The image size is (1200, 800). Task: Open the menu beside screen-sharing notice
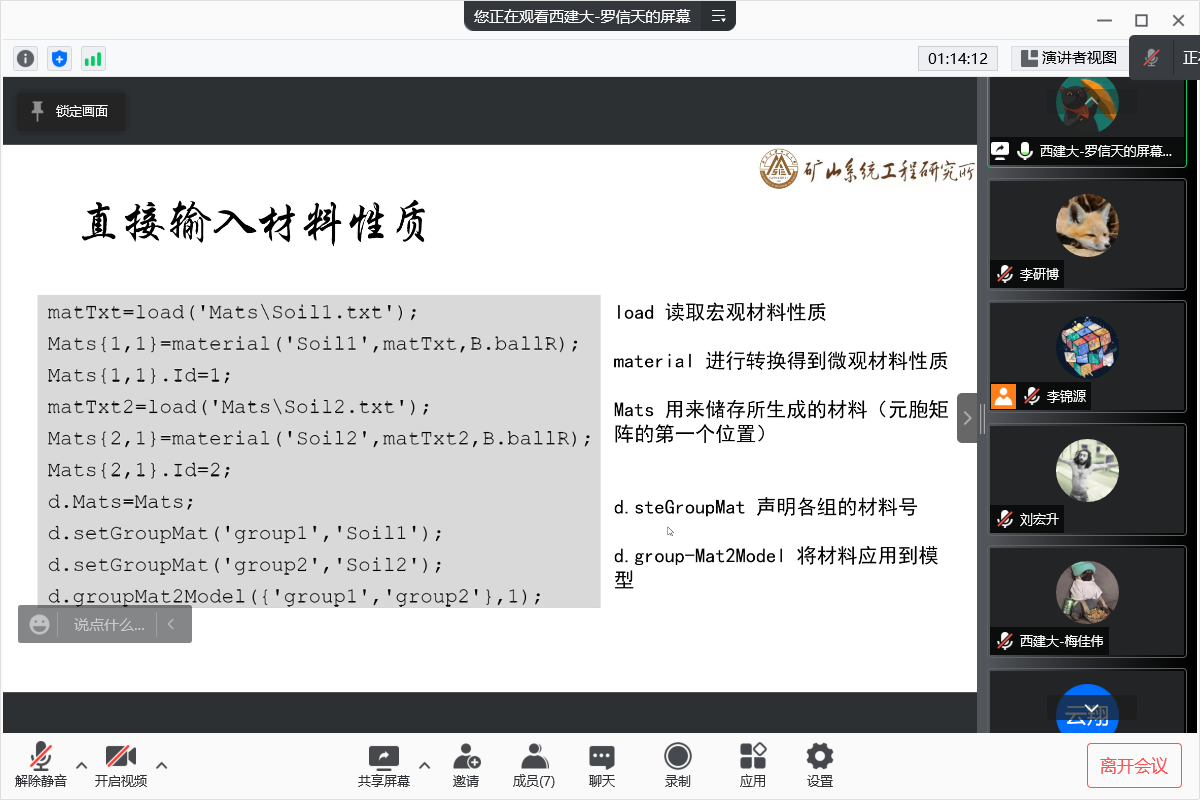(718, 16)
